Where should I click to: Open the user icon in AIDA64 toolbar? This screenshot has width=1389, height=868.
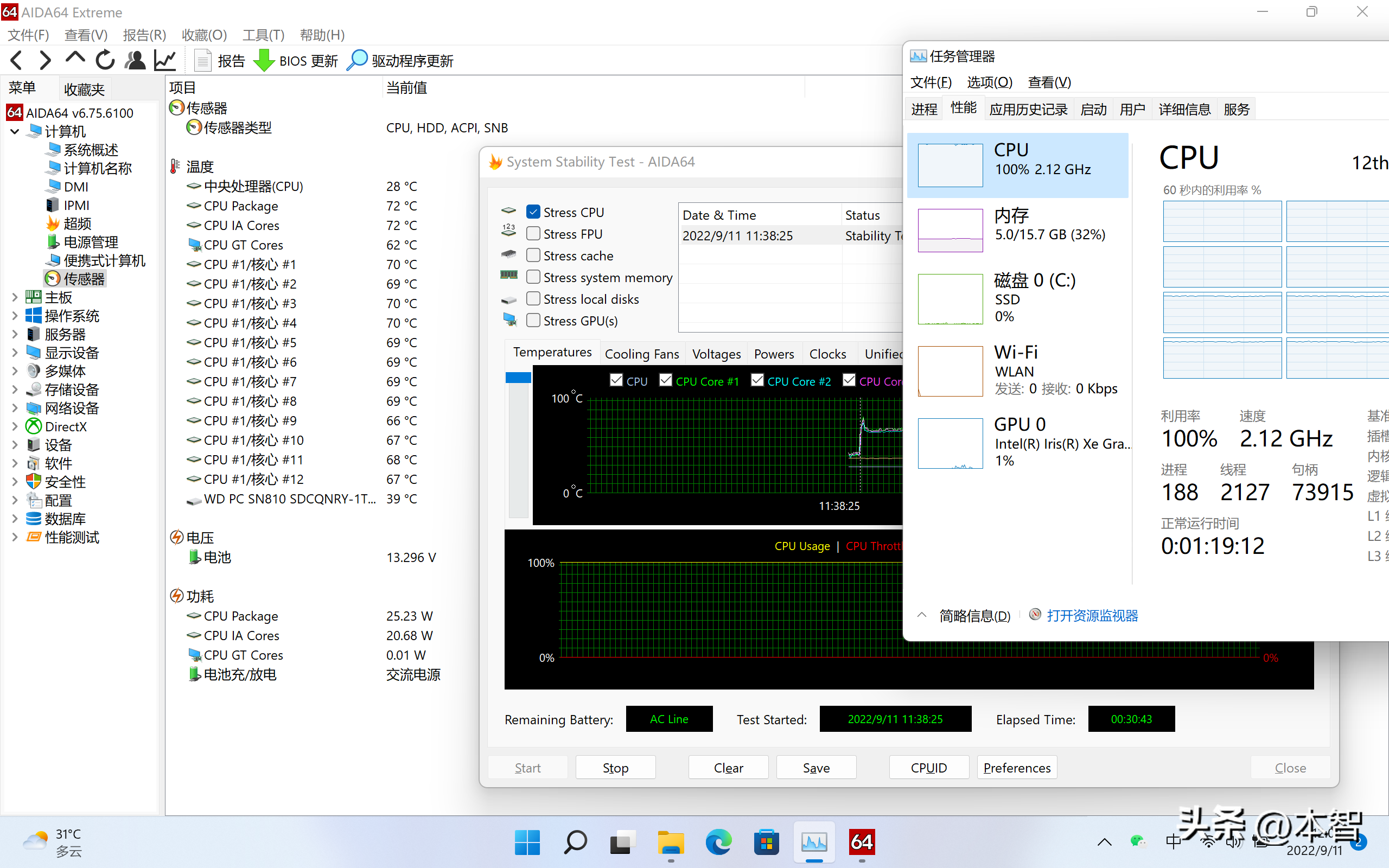pyautogui.click(x=135, y=60)
